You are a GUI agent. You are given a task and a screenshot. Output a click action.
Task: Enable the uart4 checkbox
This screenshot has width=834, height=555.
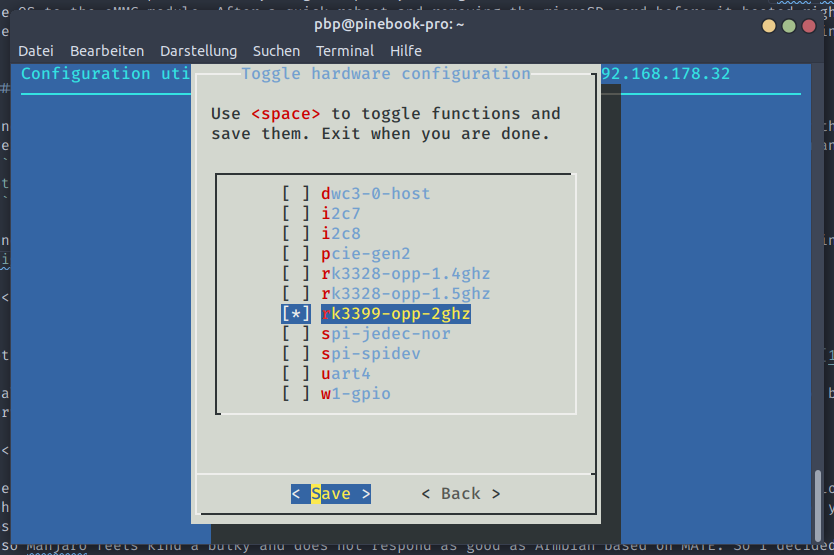[296, 374]
